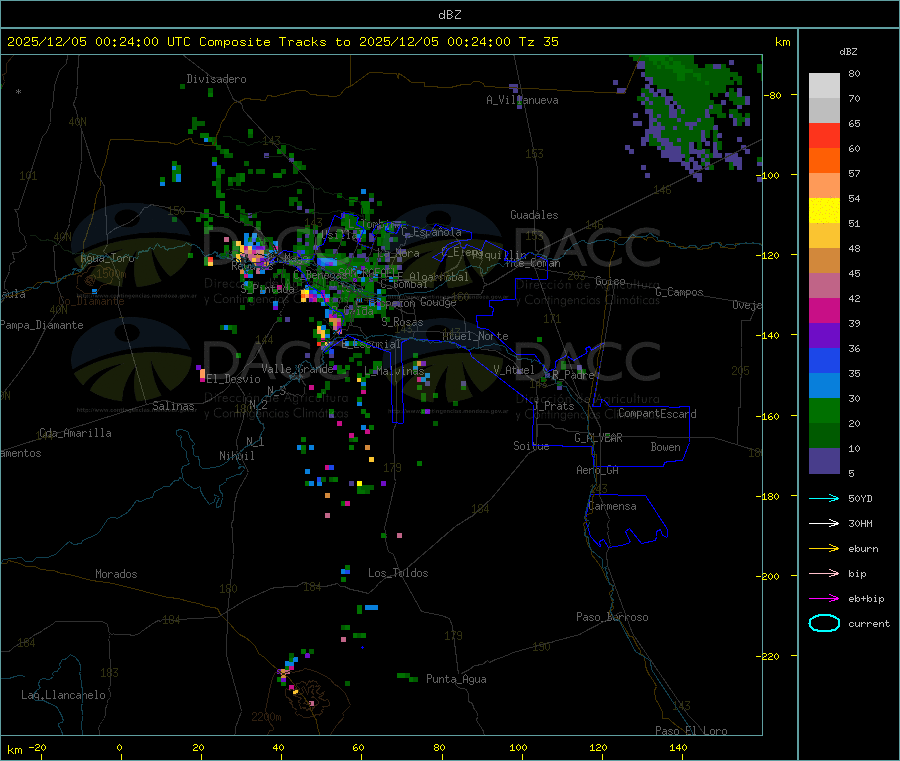Click the 'S_Rosas' map label
This screenshot has height=761, width=900.
(402, 323)
